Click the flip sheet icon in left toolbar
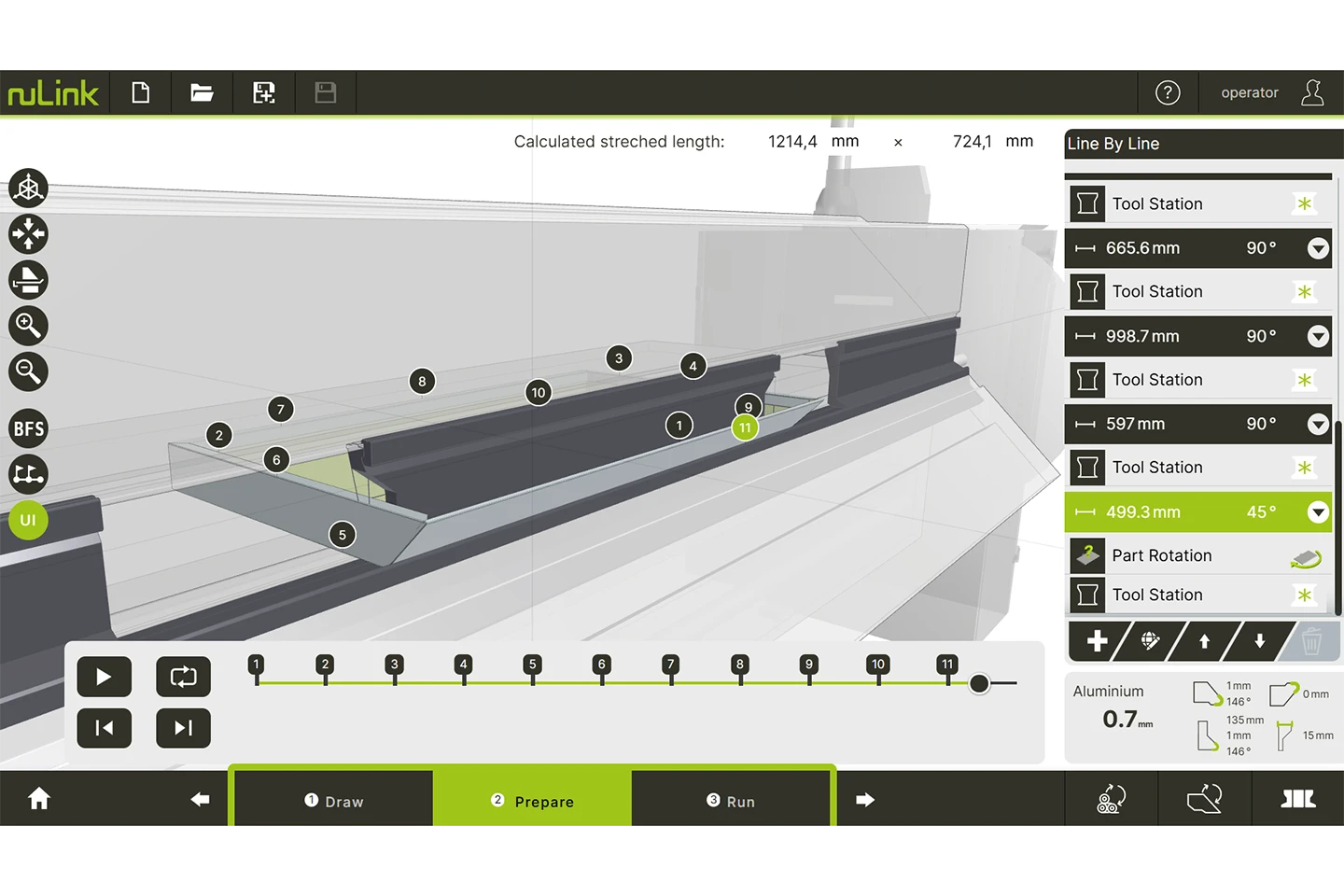The image size is (1344, 896). click(x=28, y=280)
